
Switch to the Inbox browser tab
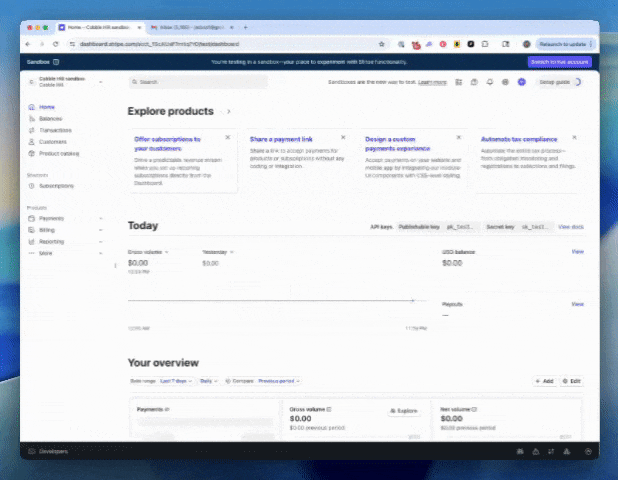point(191,27)
